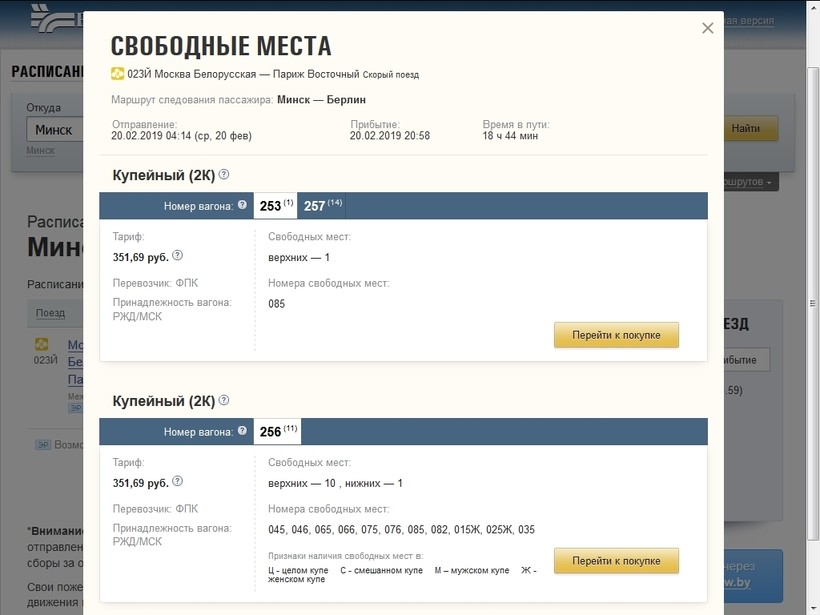Click help icon beside second Купейный (2К) heading
Image resolution: width=820 pixels, height=615 pixels.
tap(224, 400)
